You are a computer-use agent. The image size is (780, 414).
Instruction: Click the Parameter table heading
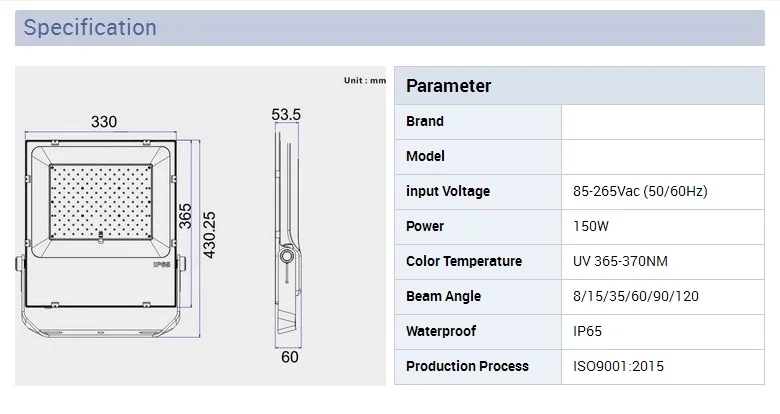pos(448,86)
